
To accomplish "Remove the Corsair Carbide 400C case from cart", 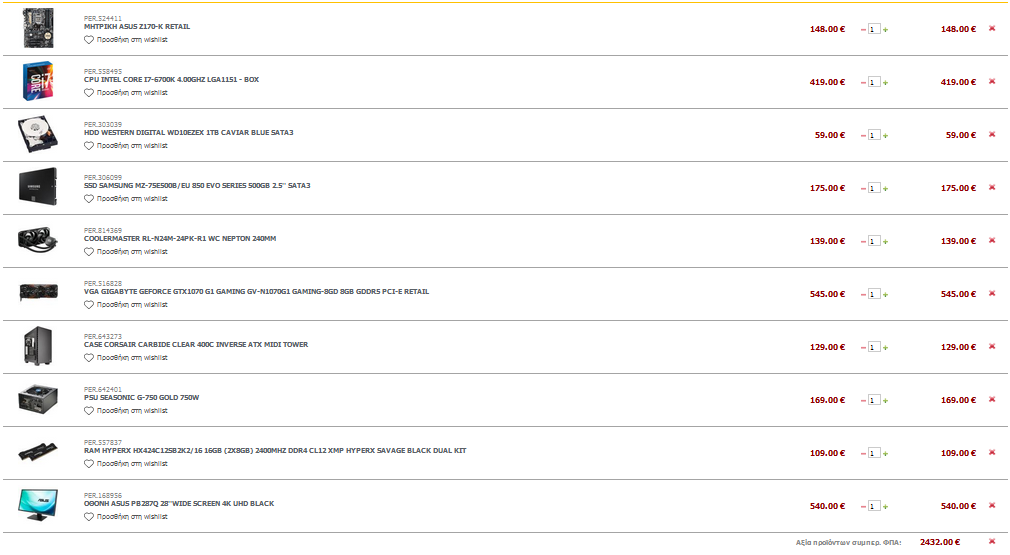I will click(x=992, y=346).
